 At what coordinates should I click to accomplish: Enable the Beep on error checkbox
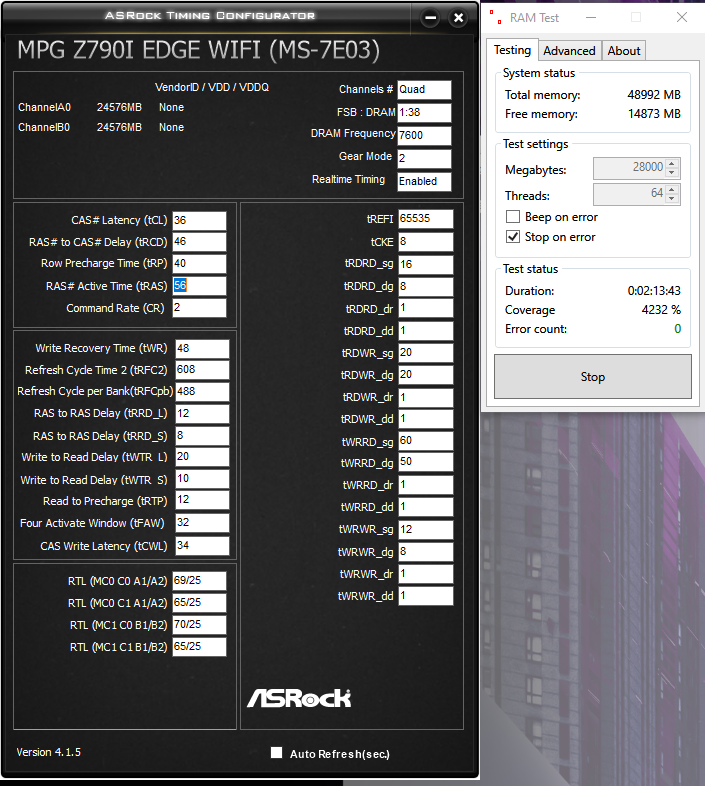(512, 217)
